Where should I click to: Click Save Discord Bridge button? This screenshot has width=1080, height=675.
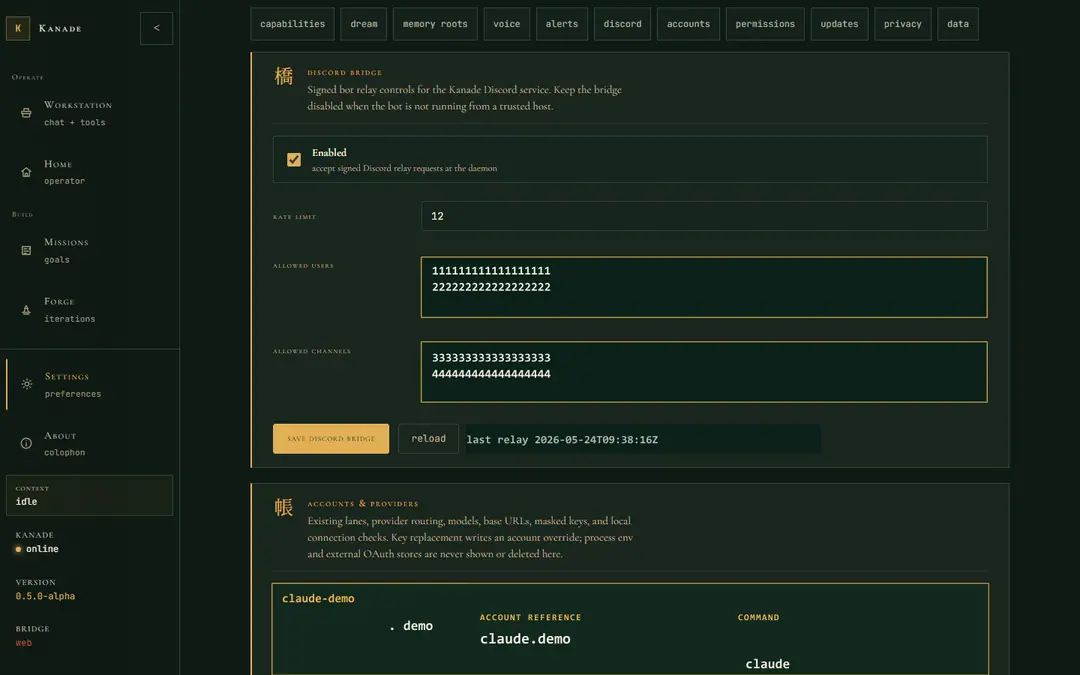331,439
